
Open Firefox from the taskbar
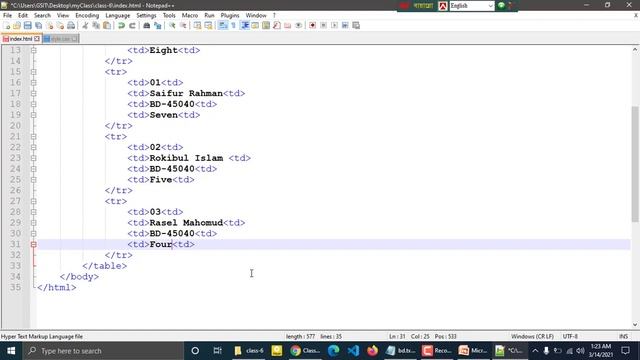pyautogui.click(x=372, y=351)
